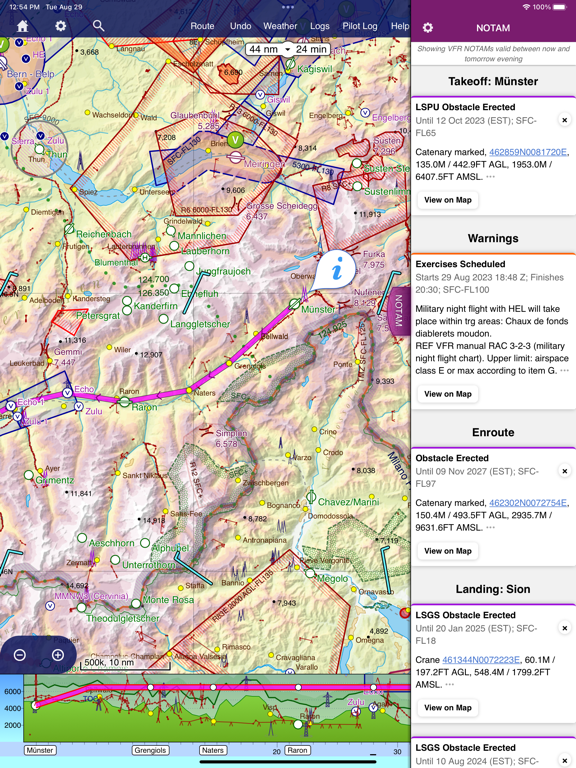Select Takeoff: Münster section header

click(493, 81)
